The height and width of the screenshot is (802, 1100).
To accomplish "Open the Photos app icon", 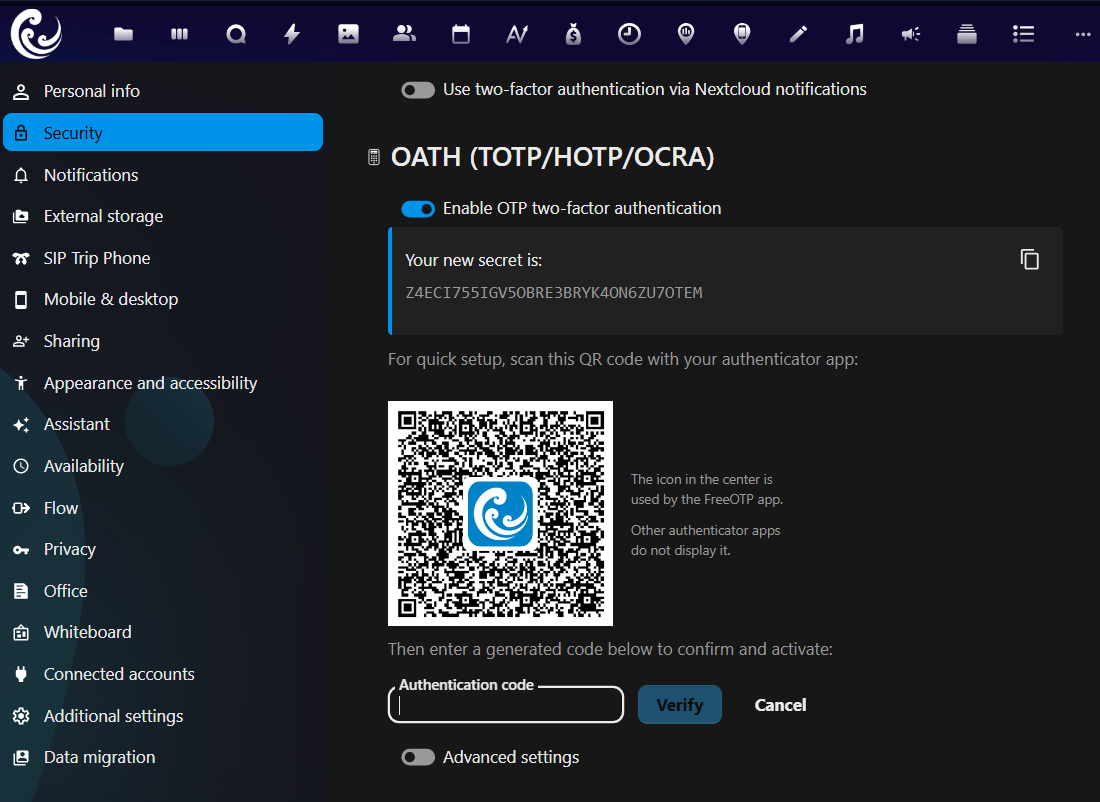I will 348,34.
